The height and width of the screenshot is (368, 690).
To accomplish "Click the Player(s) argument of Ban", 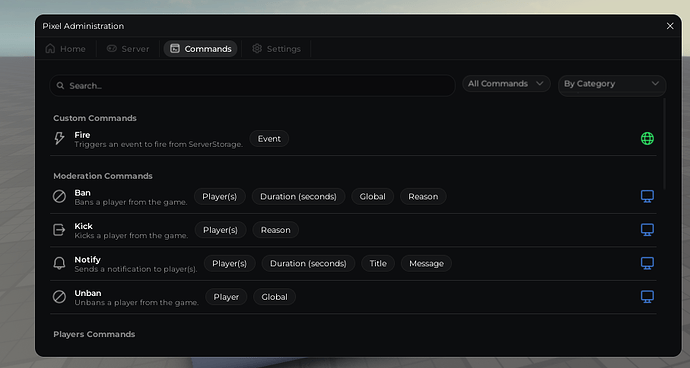I will (220, 196).
